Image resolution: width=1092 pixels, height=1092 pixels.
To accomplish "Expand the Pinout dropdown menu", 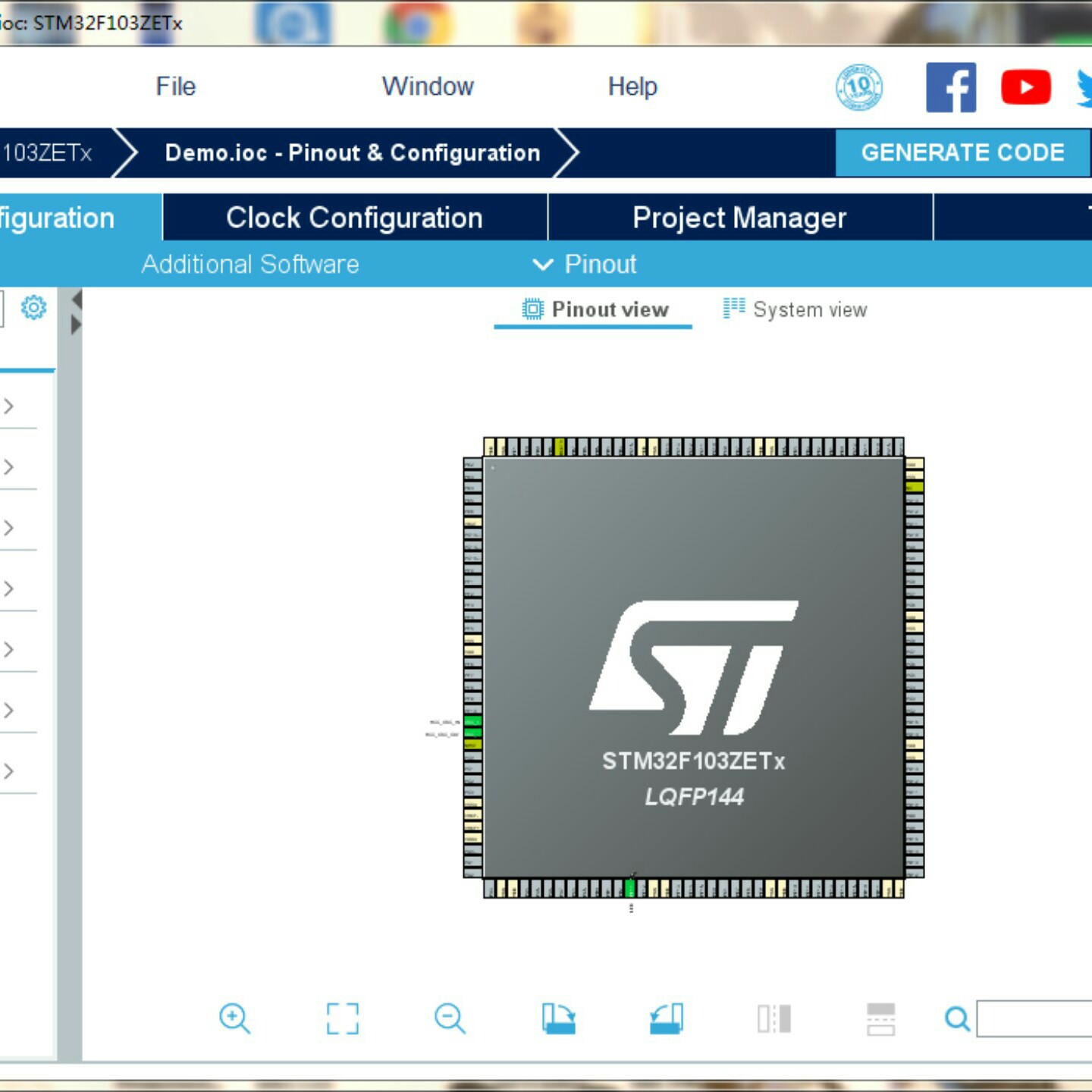I will (x=585, y=264).
